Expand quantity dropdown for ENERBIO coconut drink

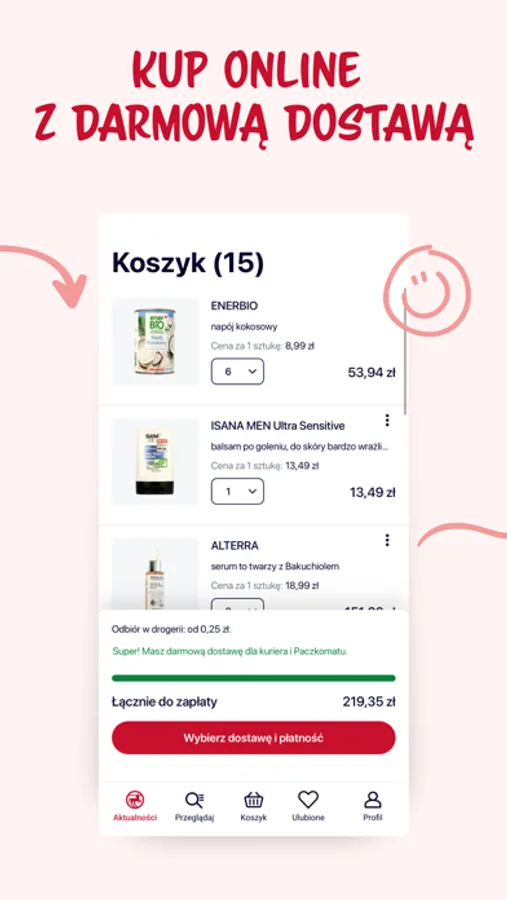[x=237, y=371]
